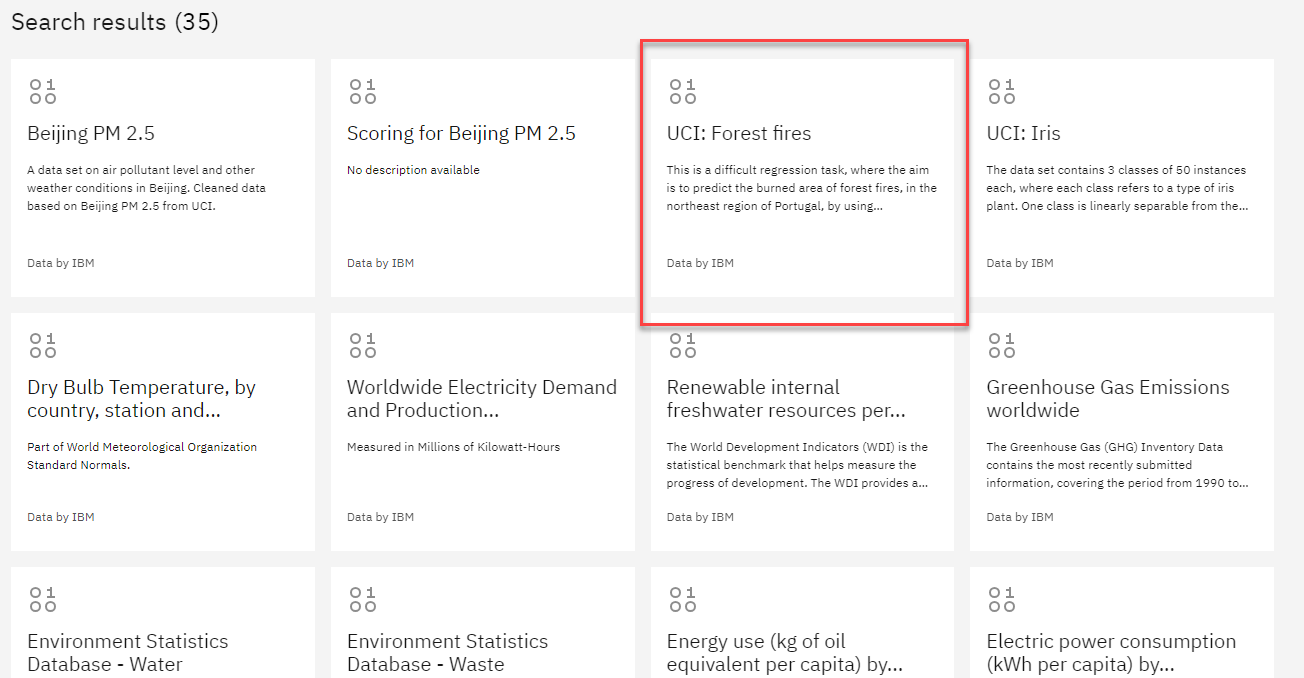Viewport: 1304px width, 678px height.
Task: Click the data icon on Scoring for Beijing card
Action: [x=362, y=91]
